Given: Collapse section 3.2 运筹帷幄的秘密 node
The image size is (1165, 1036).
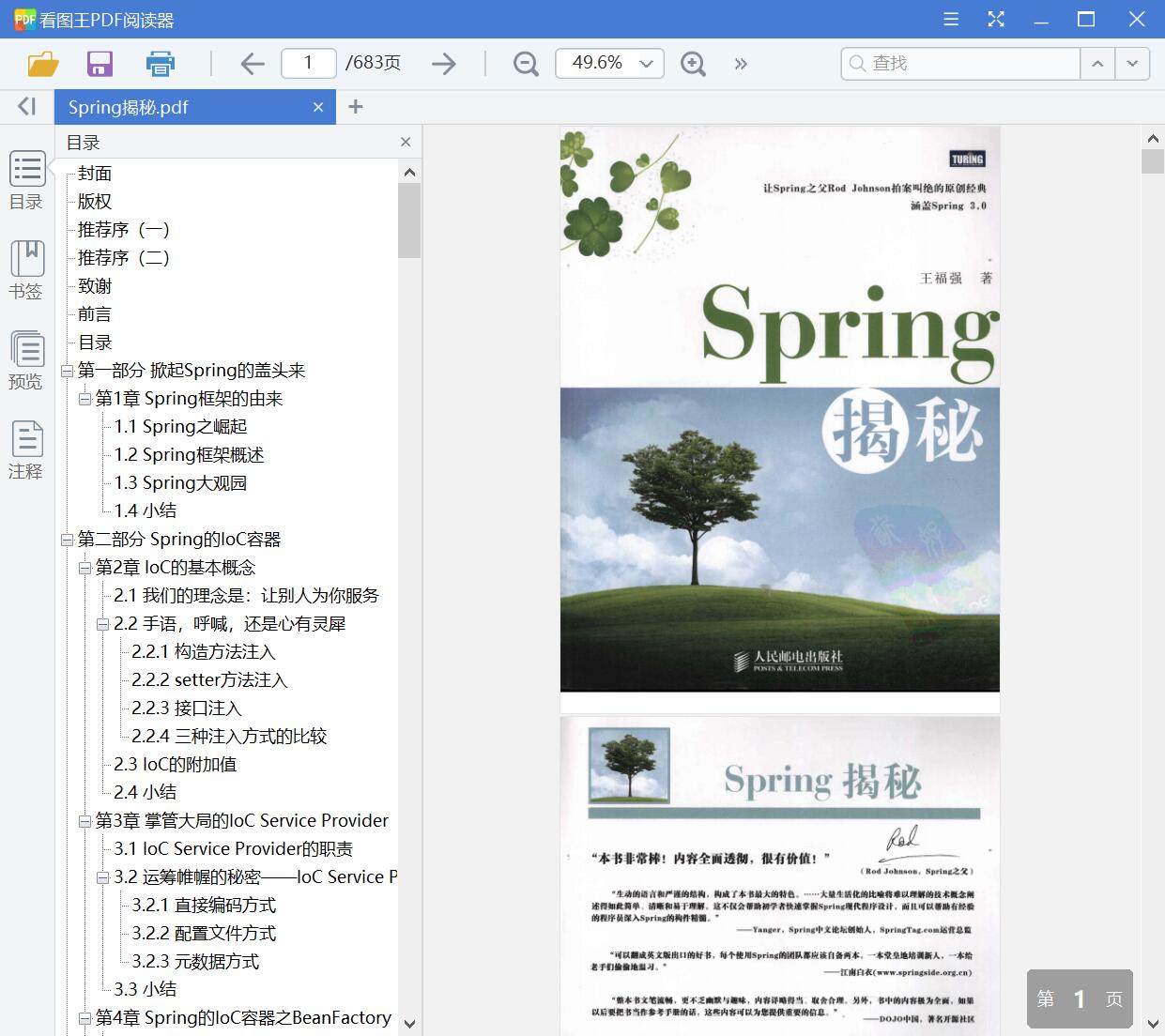Looking at the screenshot, I should click(103, 877).
